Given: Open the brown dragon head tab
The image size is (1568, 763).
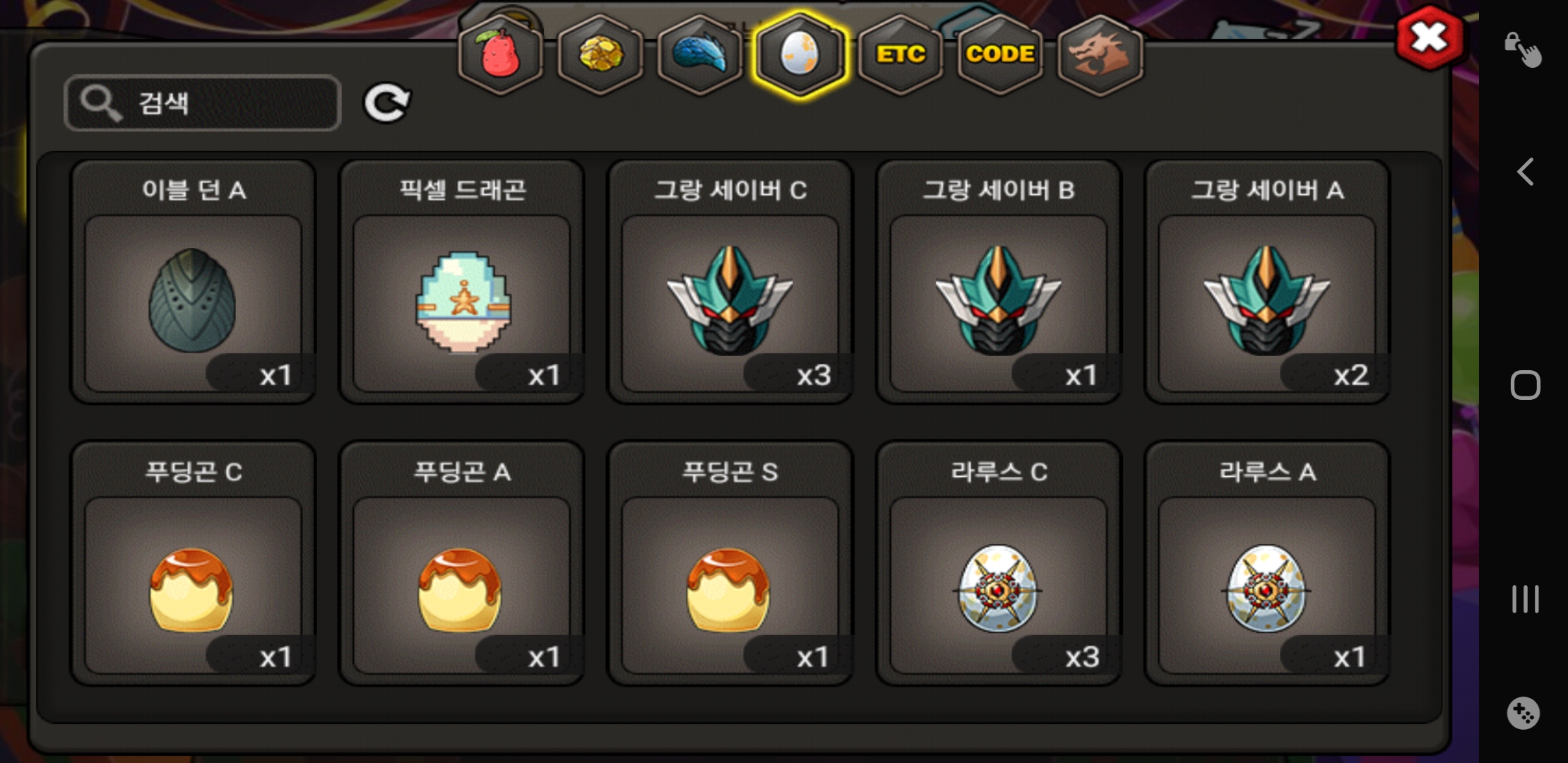Looking at the screenshot, I should [1100, 54].
